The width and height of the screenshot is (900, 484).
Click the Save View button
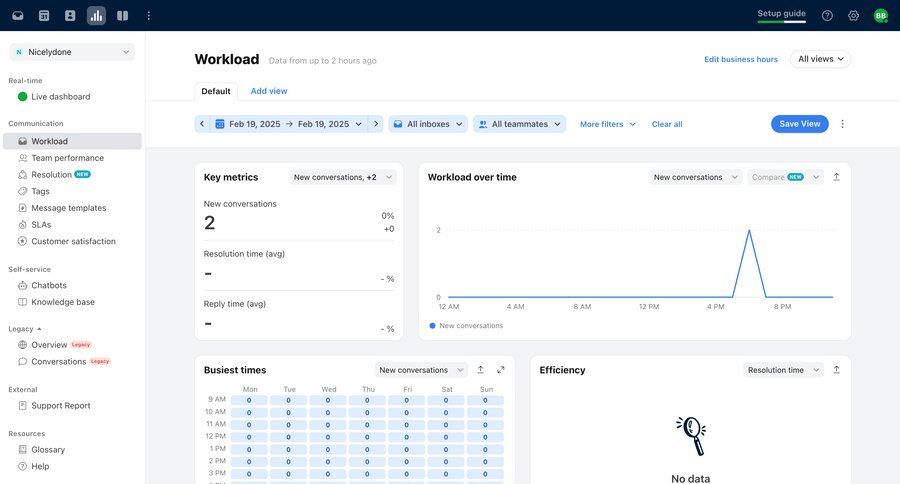point(800,124)
